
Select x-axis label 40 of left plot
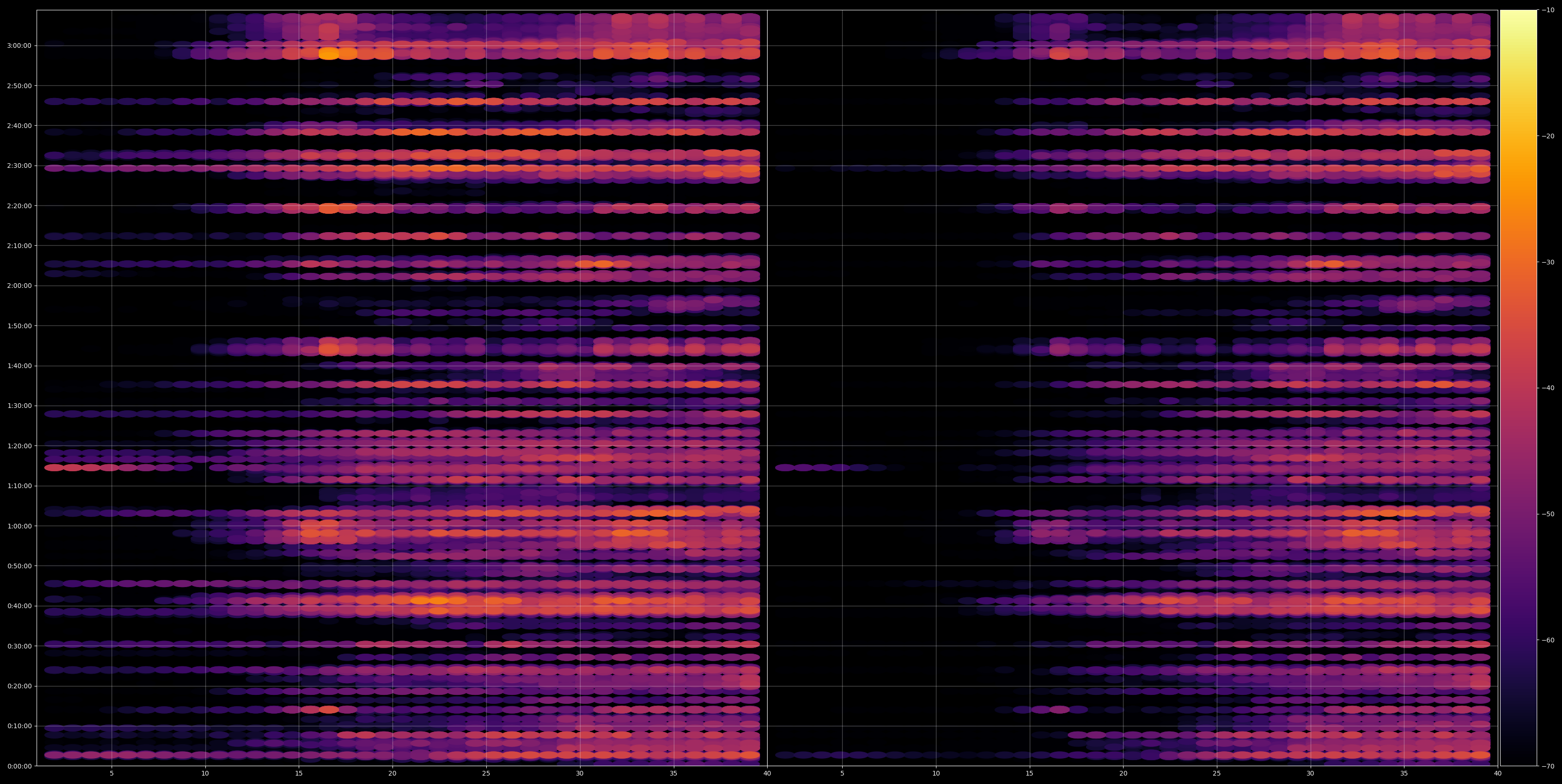click(767, 774)
